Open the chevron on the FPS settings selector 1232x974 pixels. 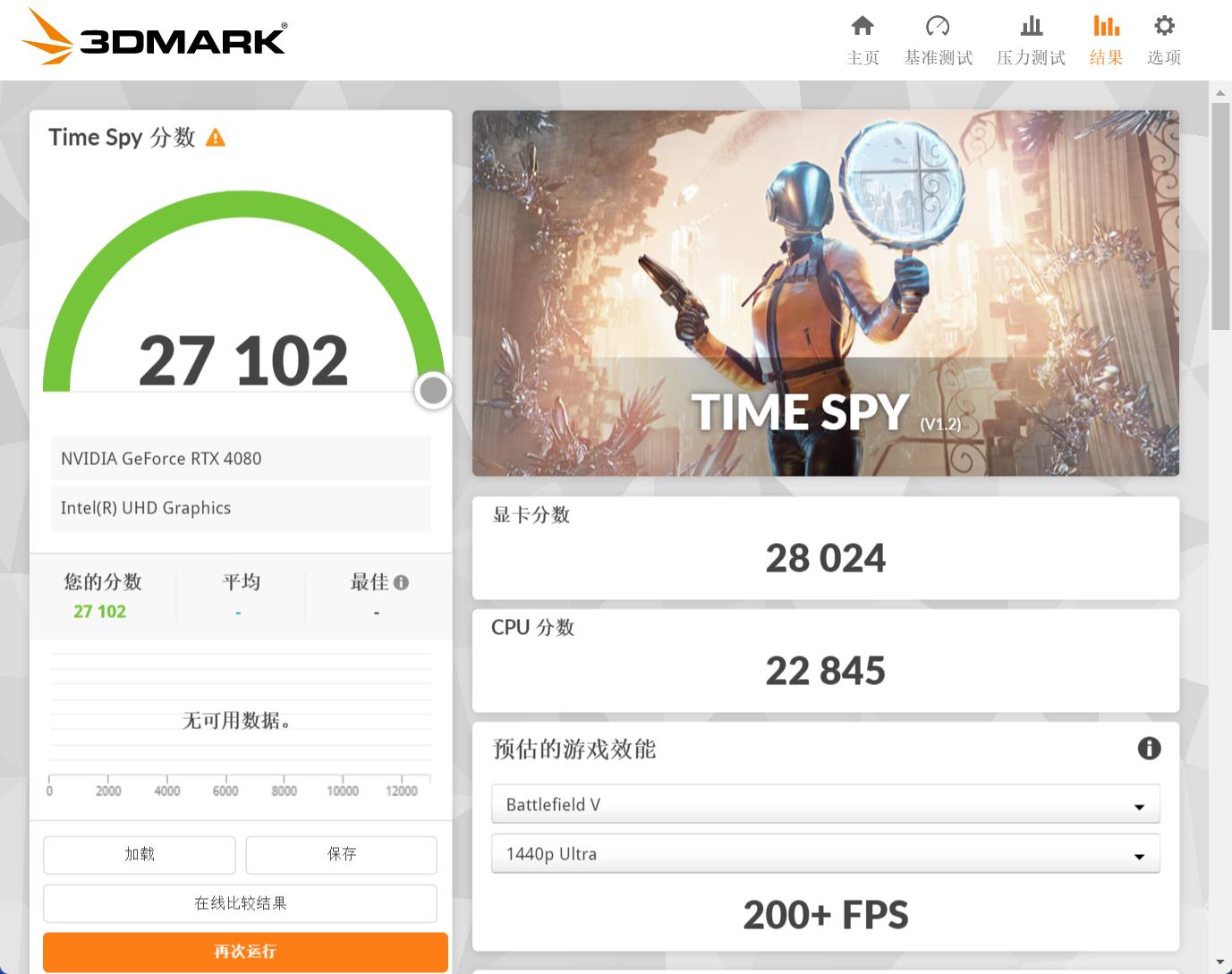(x=1139, y=854)
